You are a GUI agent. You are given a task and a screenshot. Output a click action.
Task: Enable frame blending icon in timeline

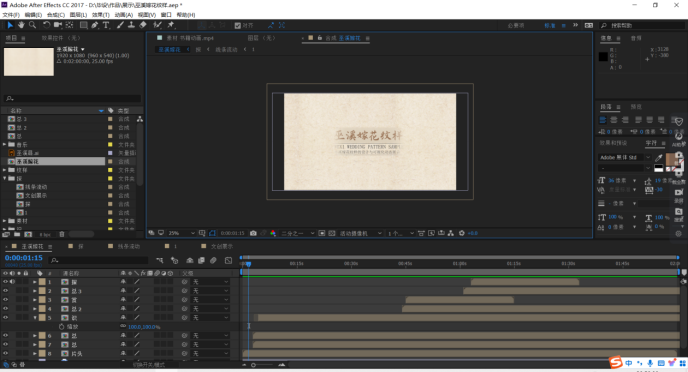pos(201,261)
